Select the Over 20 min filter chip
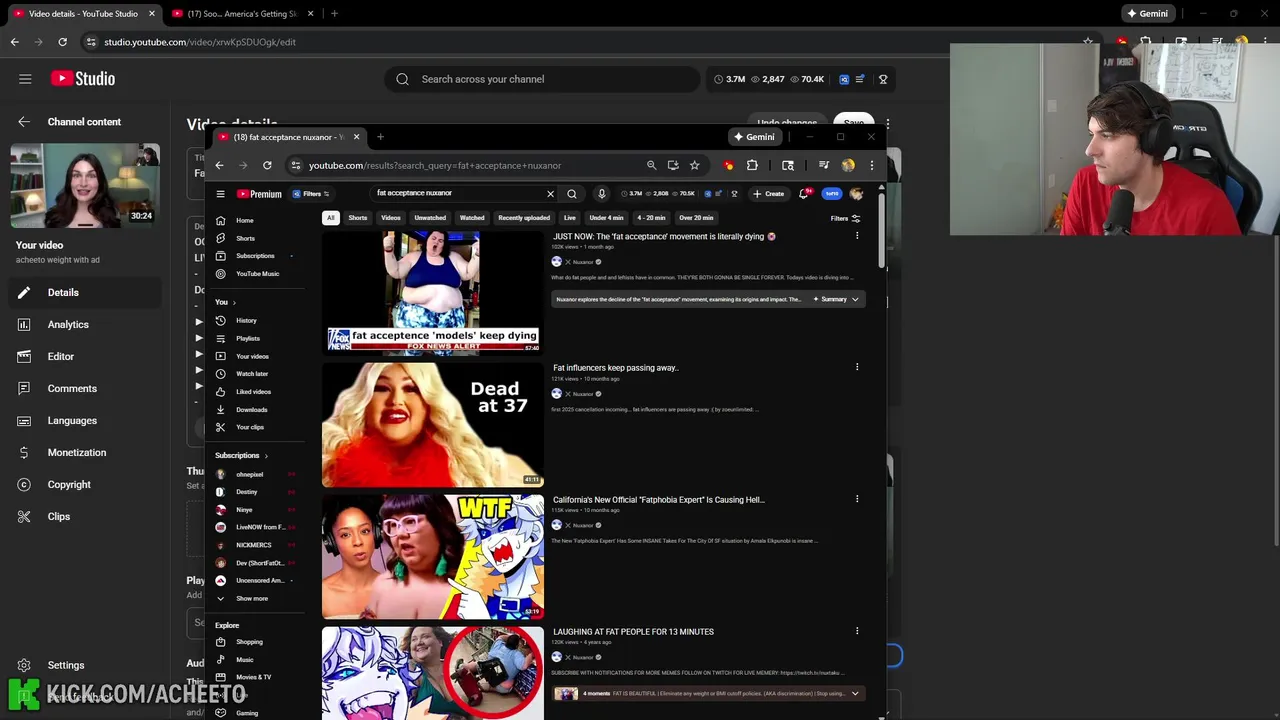1280x720 pixels. pyautogui.click(x=696, y=218)
